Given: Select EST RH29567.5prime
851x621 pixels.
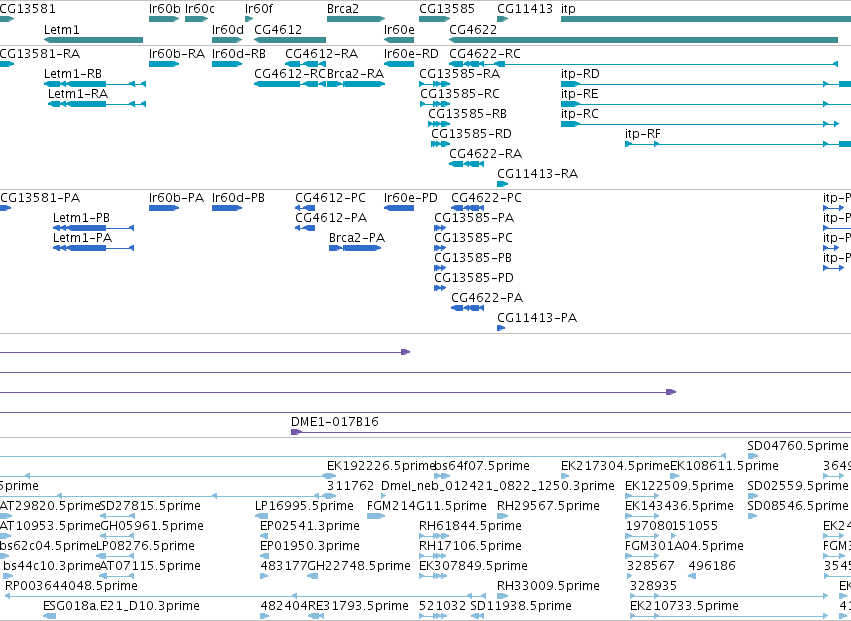Looking at the screenshot, I should tap(548, 506).
